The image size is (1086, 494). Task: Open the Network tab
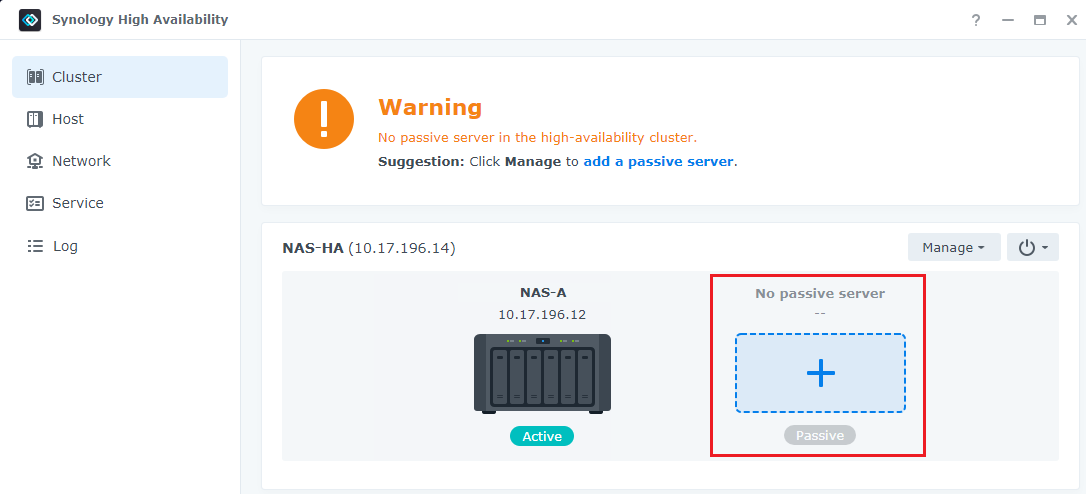pos(81,161)
